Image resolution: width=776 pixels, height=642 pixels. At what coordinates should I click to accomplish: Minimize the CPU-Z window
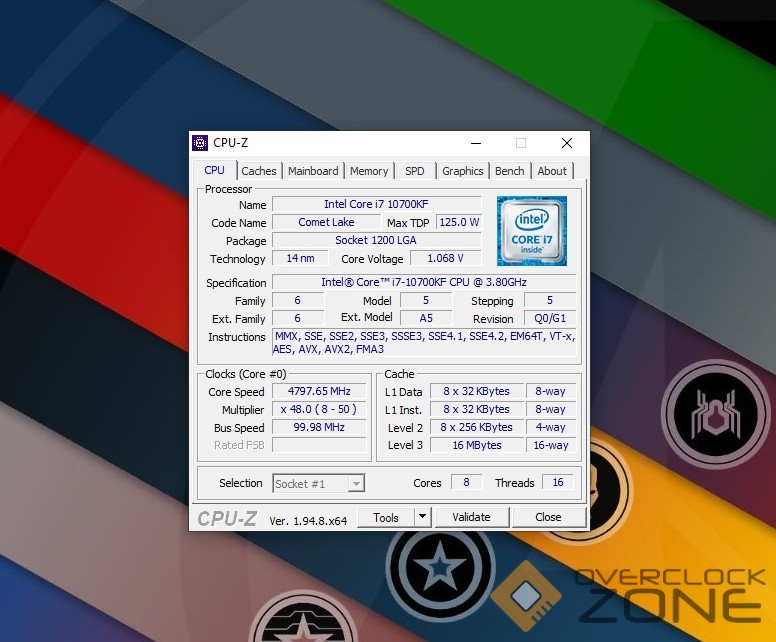pos(475,143)
